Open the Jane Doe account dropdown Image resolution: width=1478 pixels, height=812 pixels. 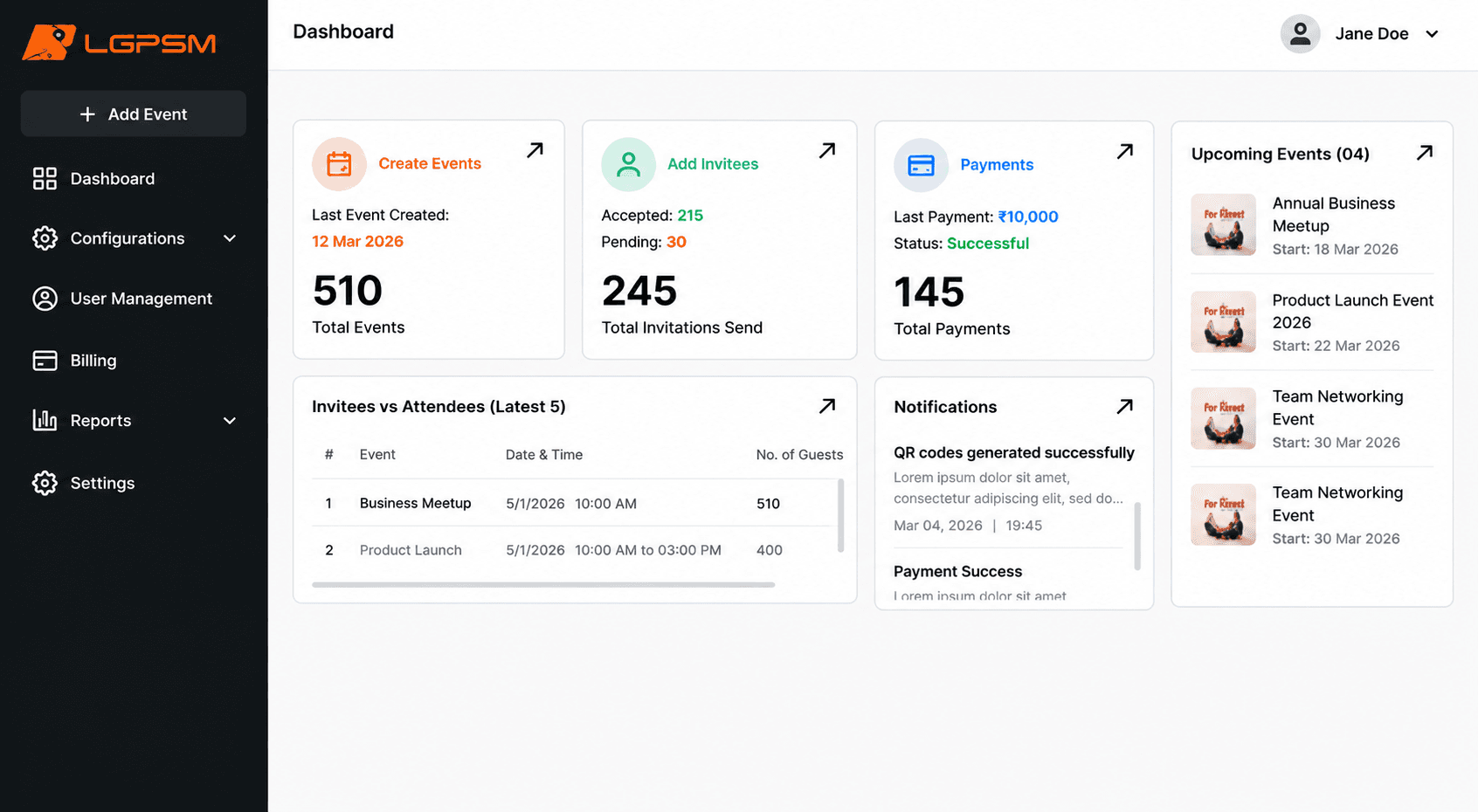1432,34
